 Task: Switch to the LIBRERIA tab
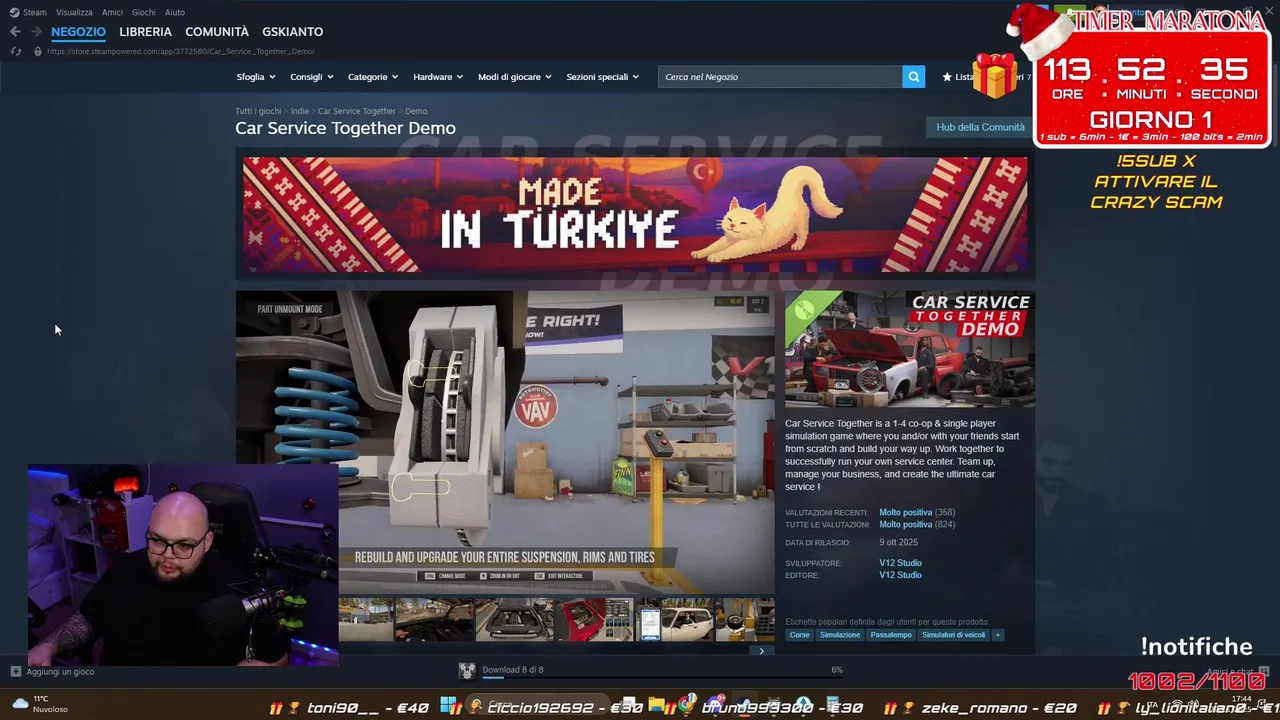pos(145,32)
